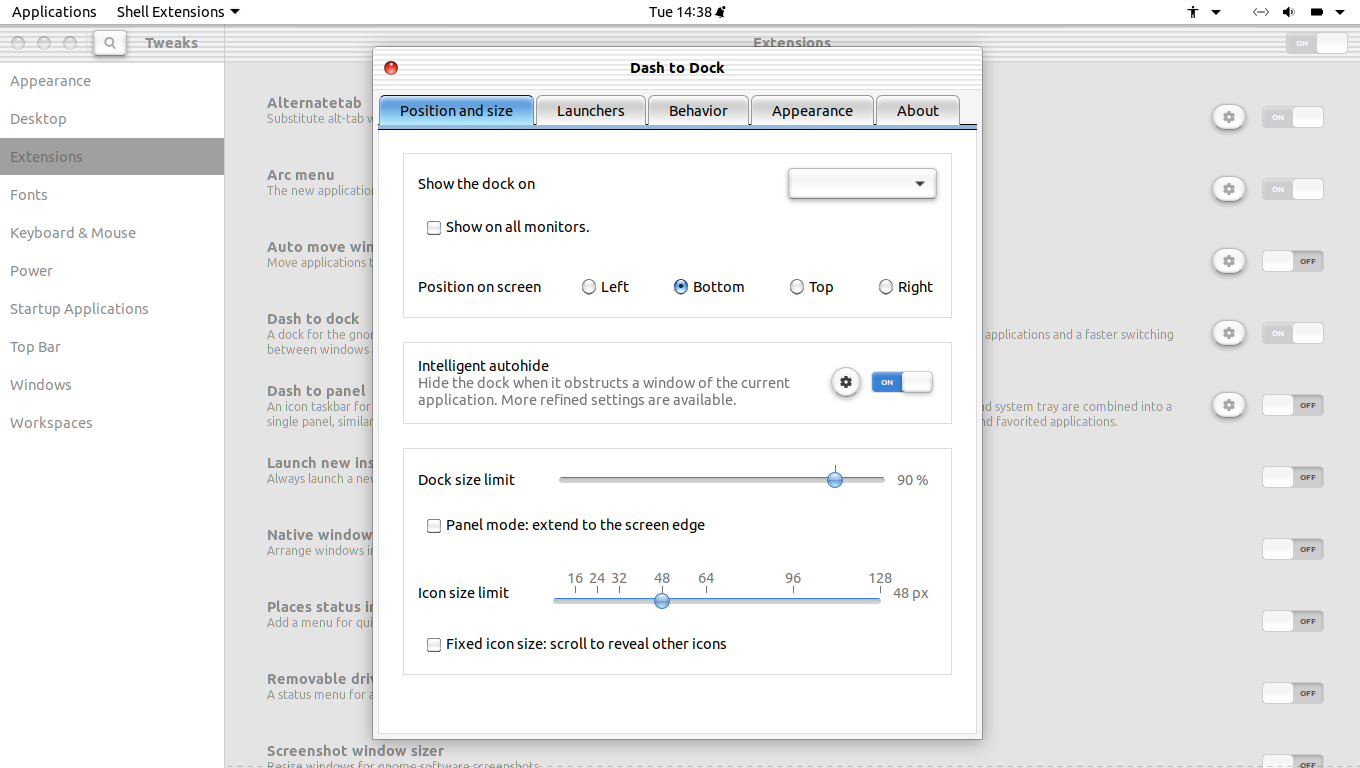1360x768 pixels.
Task: Click the network connection icon in top bar
Action: coord(1261,12)
